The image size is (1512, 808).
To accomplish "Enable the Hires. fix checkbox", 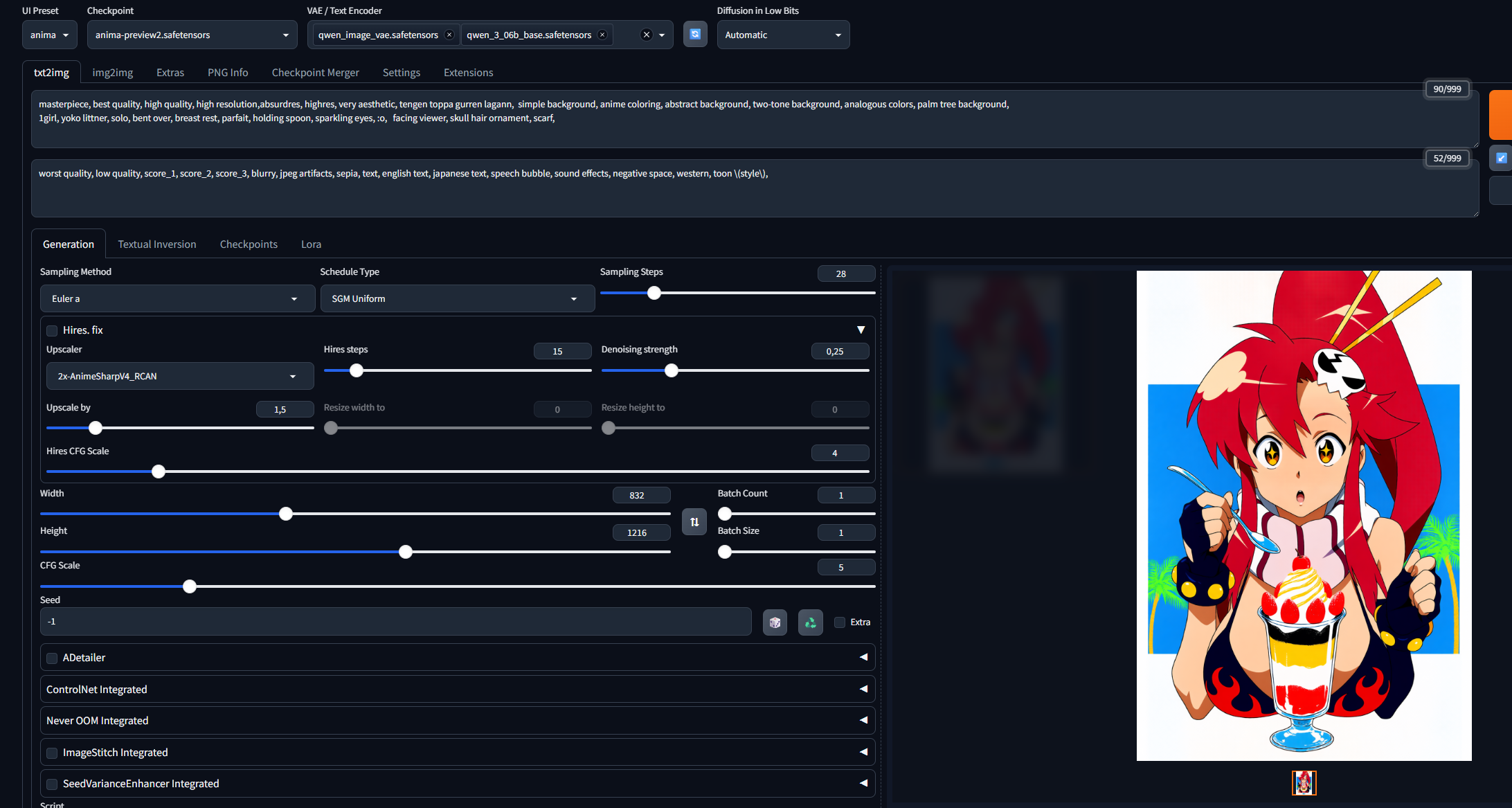I will (x=52, y=330).
